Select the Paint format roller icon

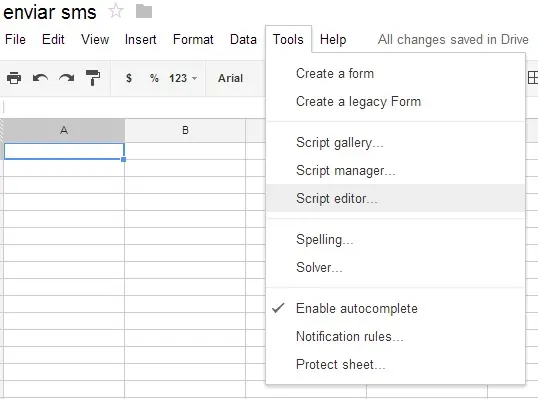click(x=93, y=78)
